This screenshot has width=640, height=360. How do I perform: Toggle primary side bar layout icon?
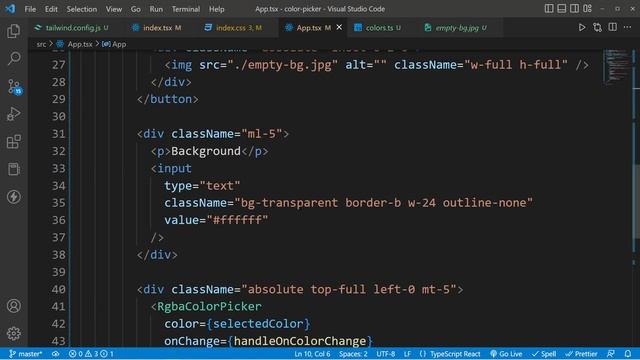pos(549,9)
